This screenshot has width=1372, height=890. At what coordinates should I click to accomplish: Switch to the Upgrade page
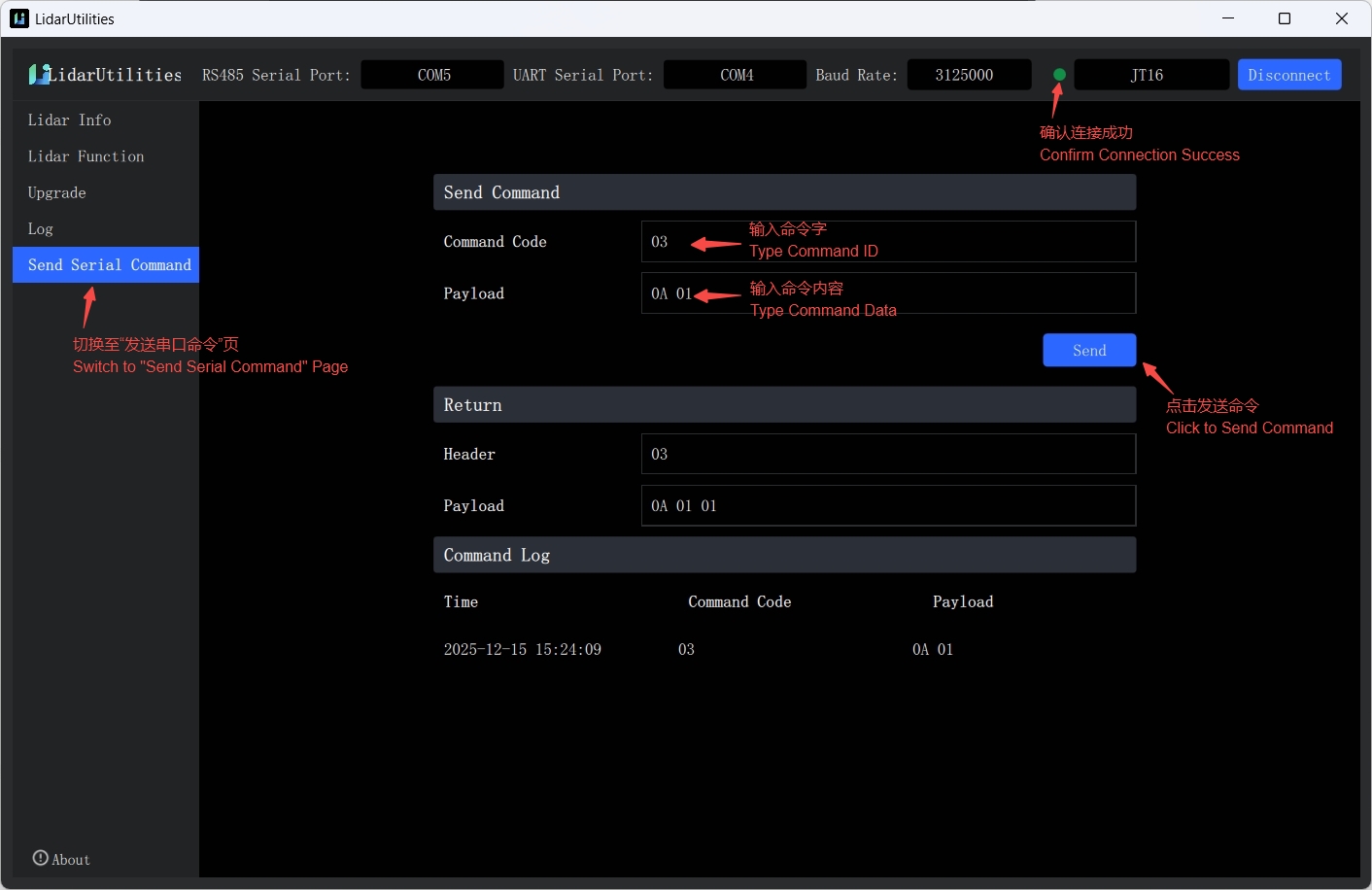pyautogui.click(x=56, y=192)
